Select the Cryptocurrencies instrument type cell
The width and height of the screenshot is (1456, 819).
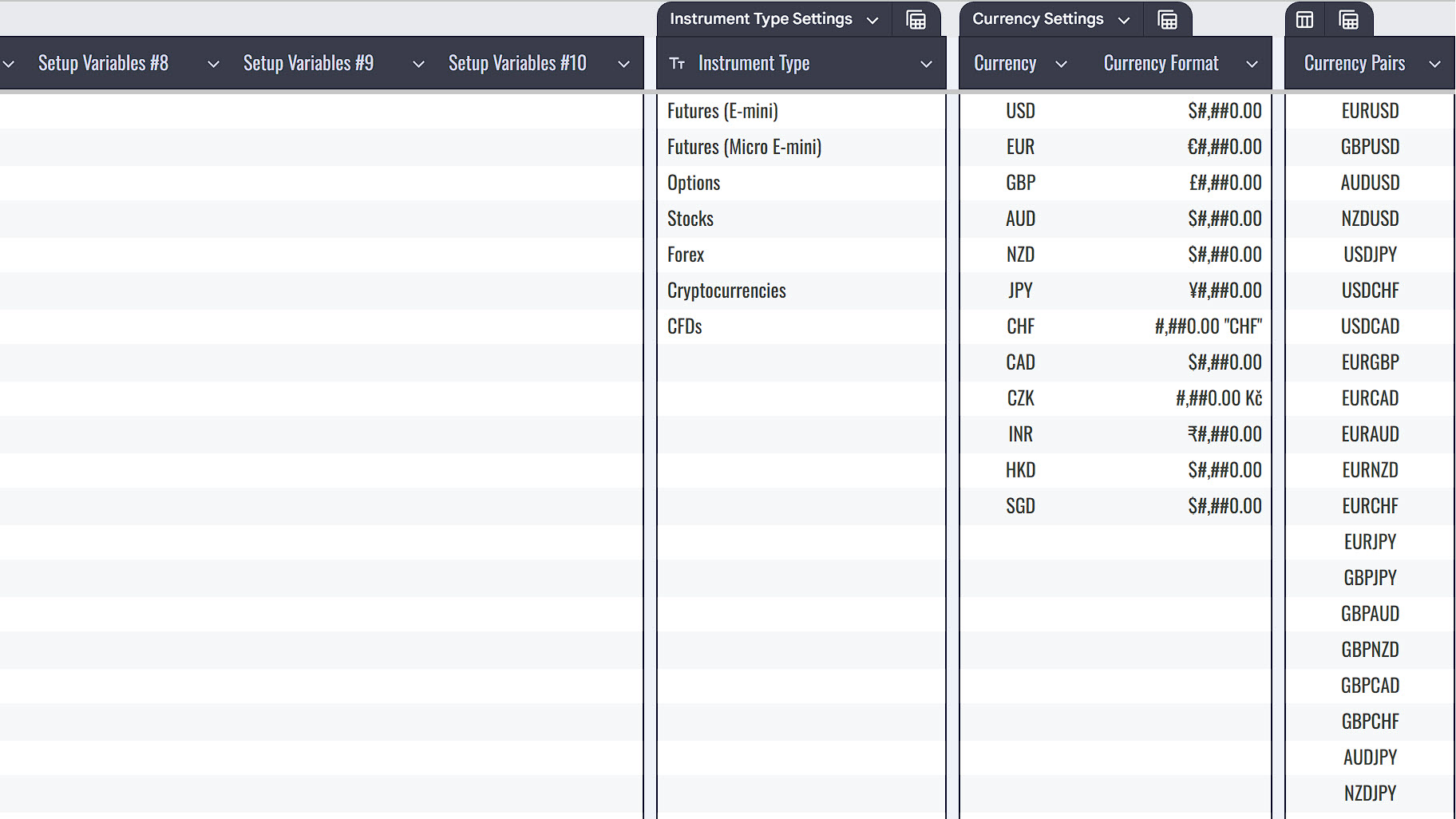click(726, 291)
